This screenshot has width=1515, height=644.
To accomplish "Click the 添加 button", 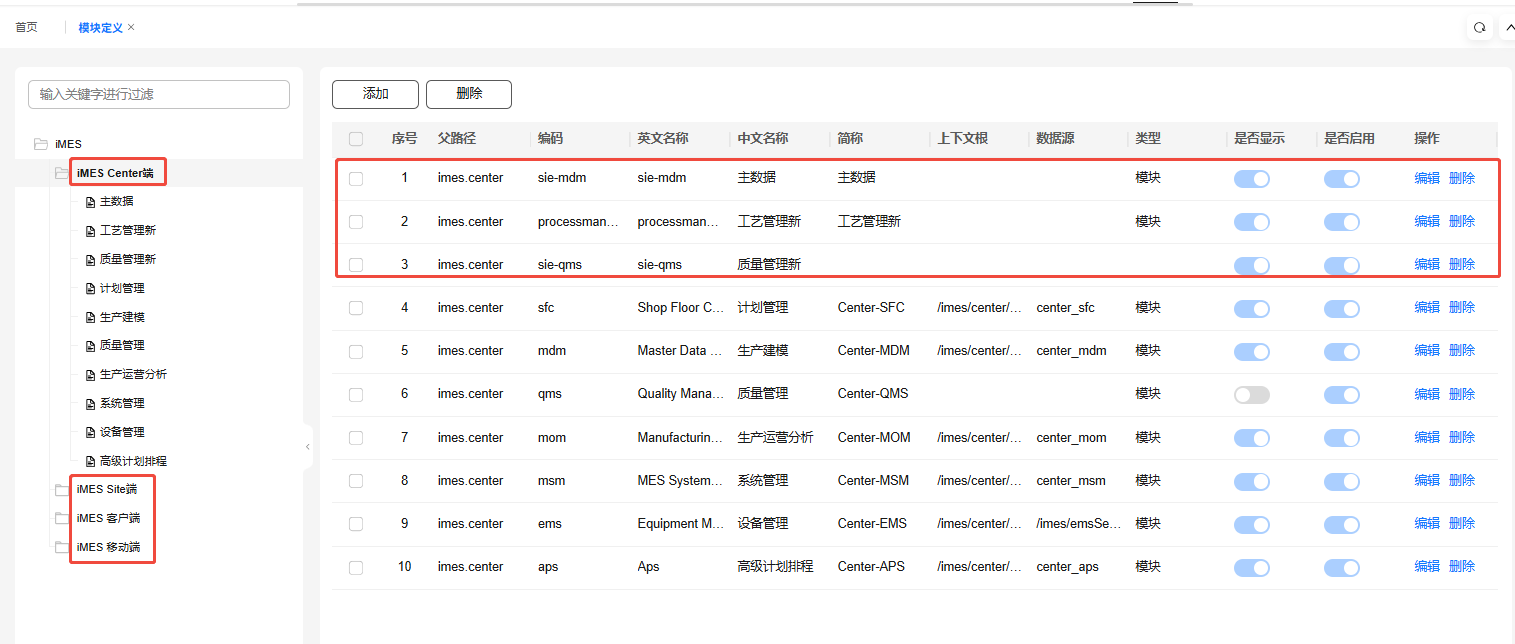I will [x=376, y=94].
